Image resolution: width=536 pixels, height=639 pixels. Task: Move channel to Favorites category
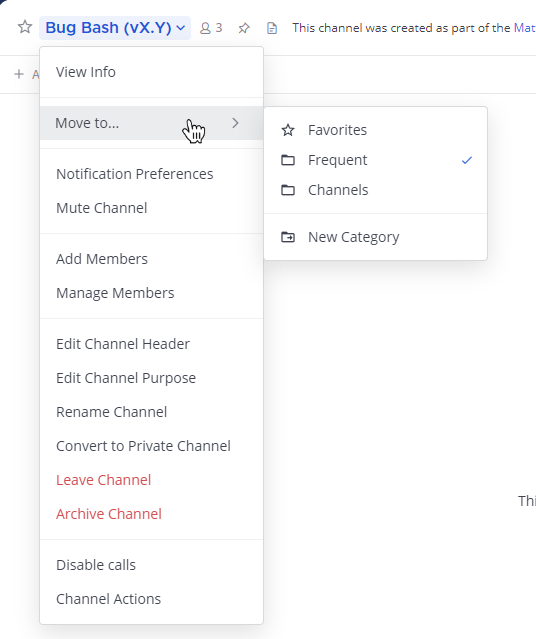[x=375, y=130]
